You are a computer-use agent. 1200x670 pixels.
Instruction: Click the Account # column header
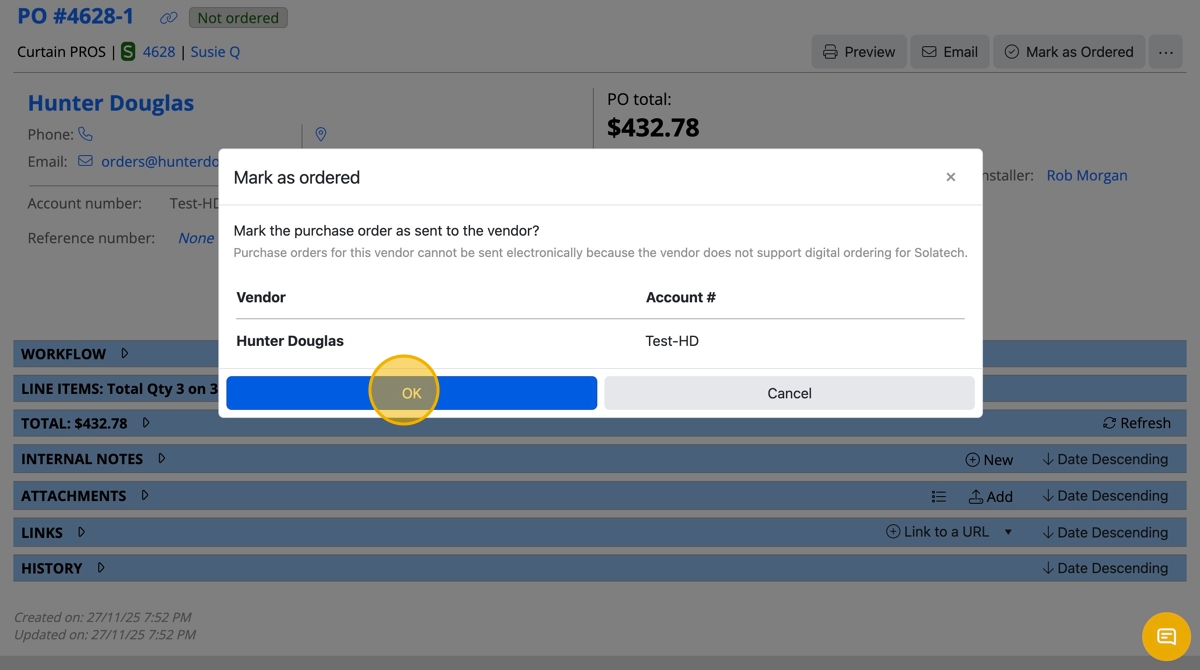pyautogui.click(x=681, y=297)
